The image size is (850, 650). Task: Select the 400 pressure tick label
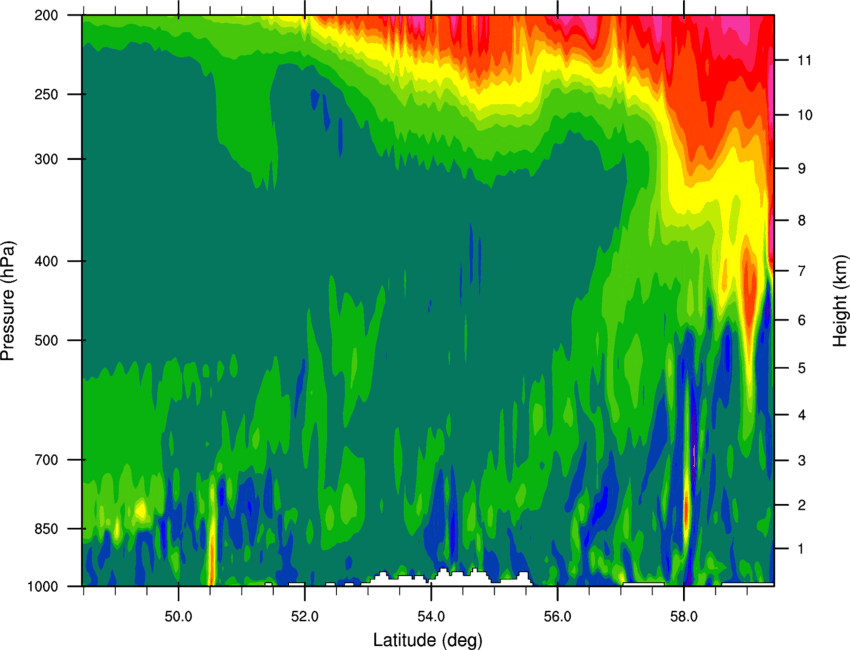46,261
